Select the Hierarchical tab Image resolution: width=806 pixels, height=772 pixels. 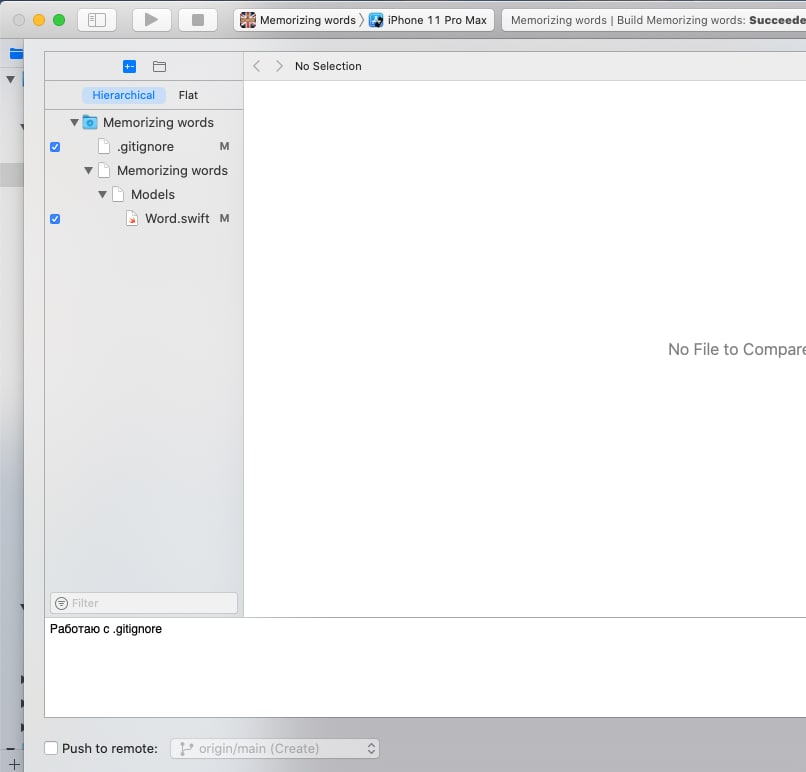pyautogui.click(x=123, y=95)
